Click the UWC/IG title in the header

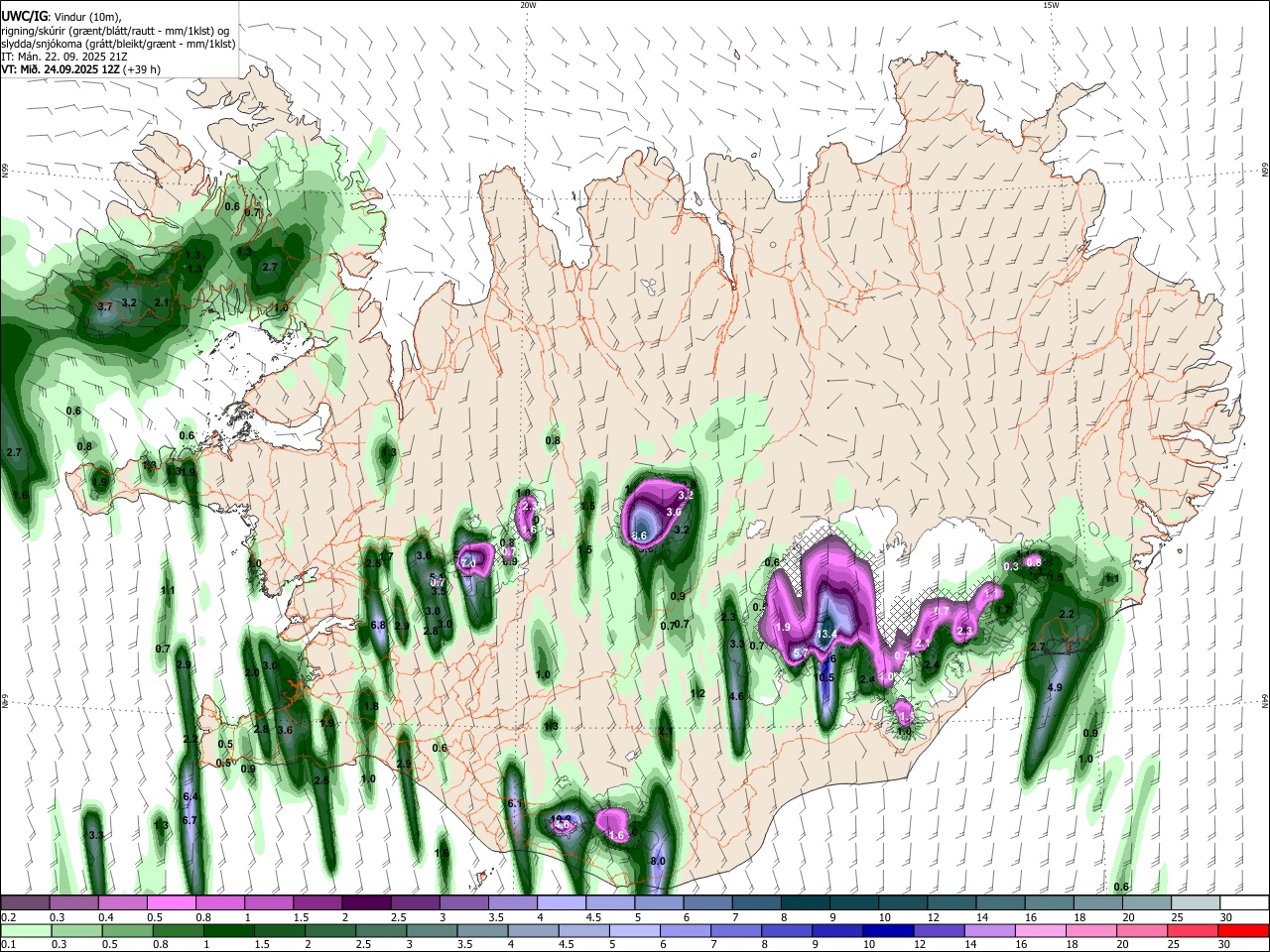pos(23,17)
